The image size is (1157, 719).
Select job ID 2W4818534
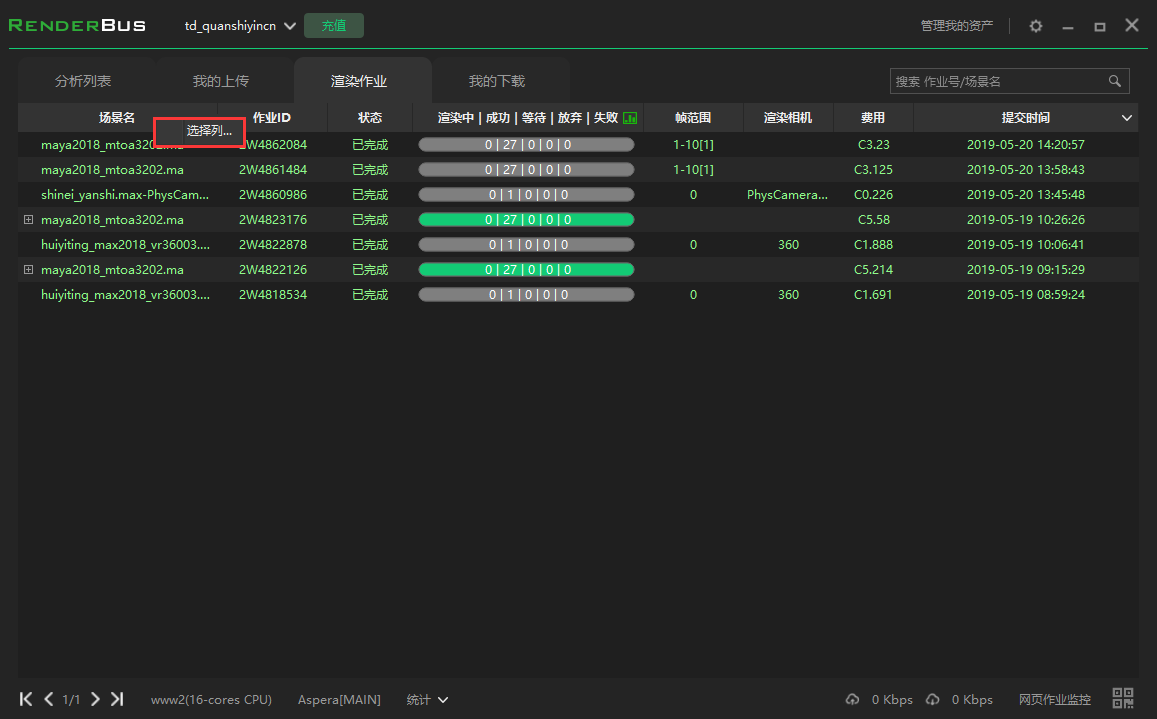[273, 295]
